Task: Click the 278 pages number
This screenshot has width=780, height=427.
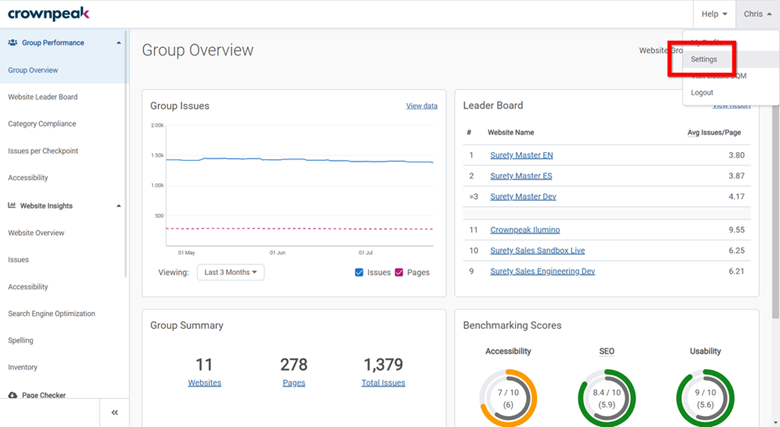Action: [x=293, y=365]
